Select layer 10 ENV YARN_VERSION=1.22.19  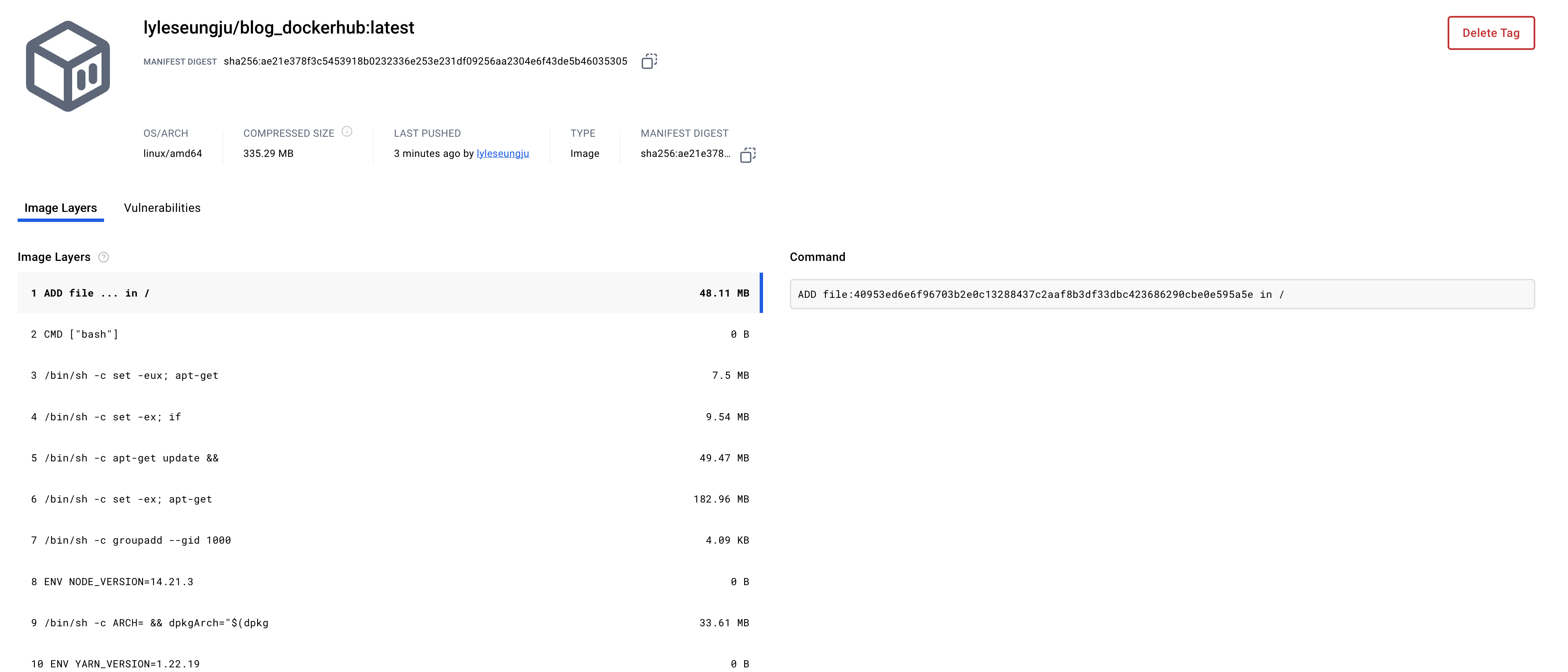390,664
